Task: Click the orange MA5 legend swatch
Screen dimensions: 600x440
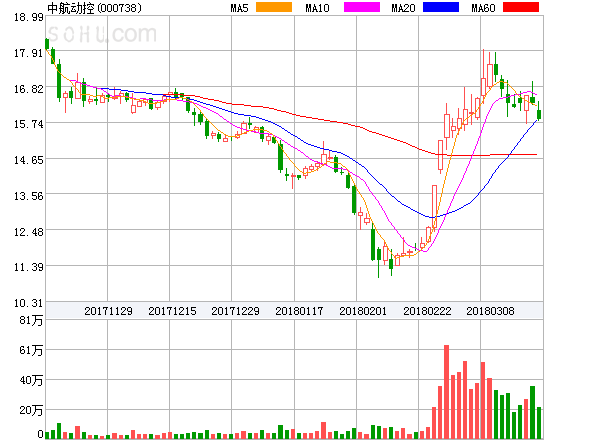Action: click(x=274, y=7)
